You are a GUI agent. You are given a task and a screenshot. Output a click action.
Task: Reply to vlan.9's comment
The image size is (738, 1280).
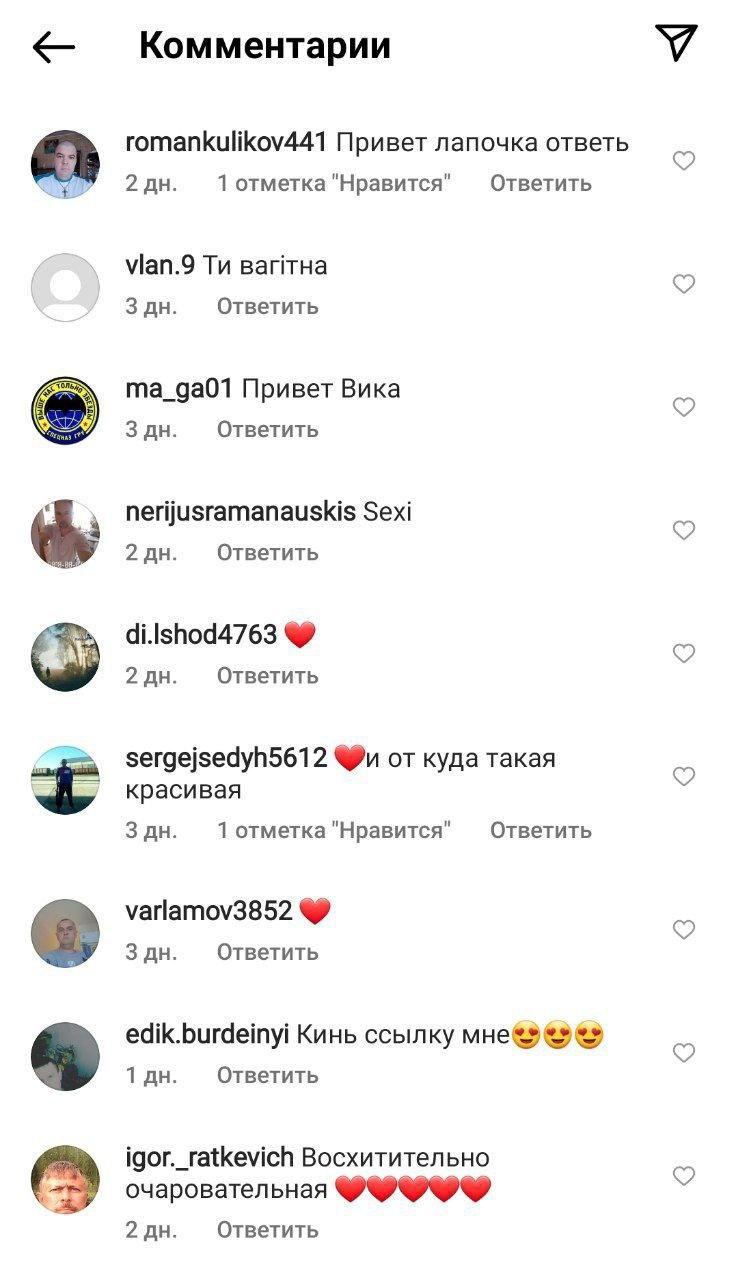pyautogui.click(x=268, y=306)
